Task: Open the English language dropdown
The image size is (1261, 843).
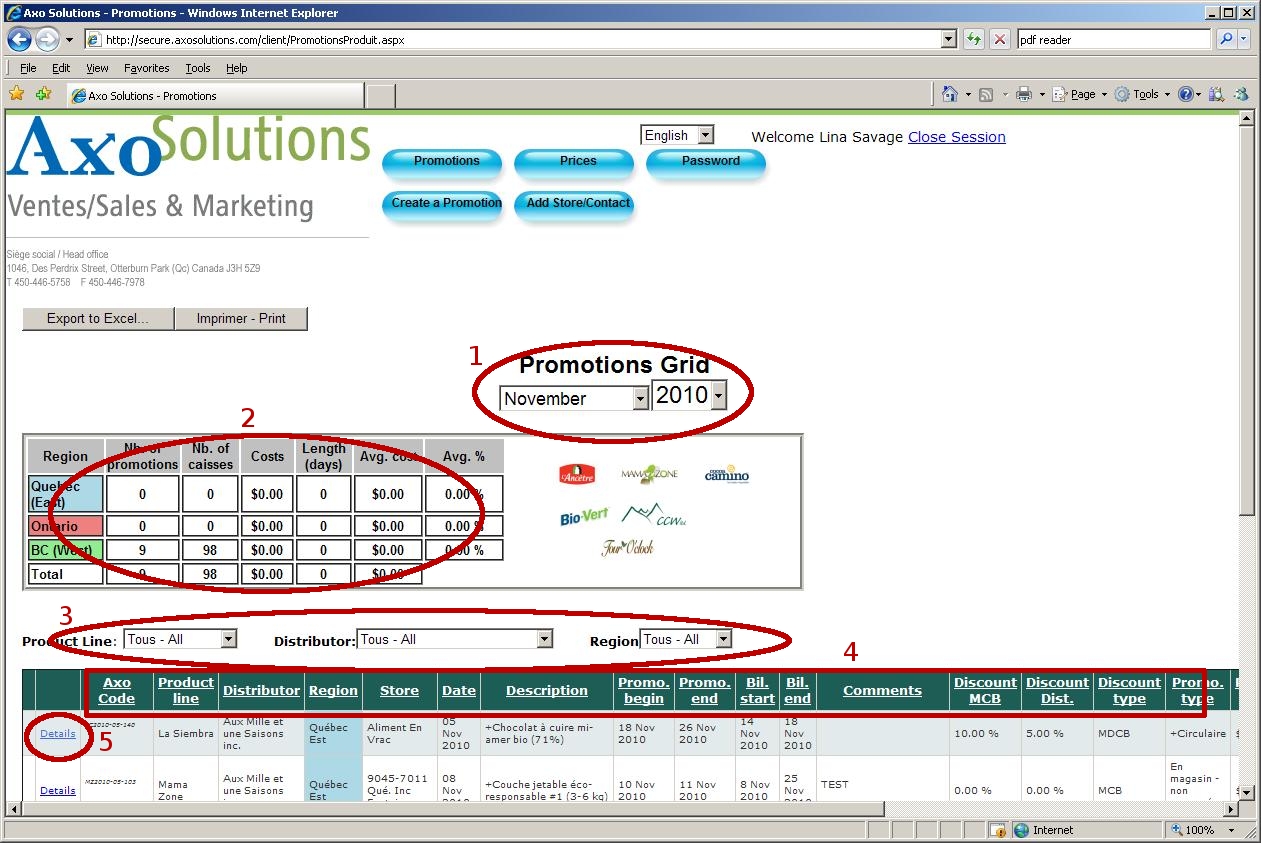Action: click(x=677, y=135)
